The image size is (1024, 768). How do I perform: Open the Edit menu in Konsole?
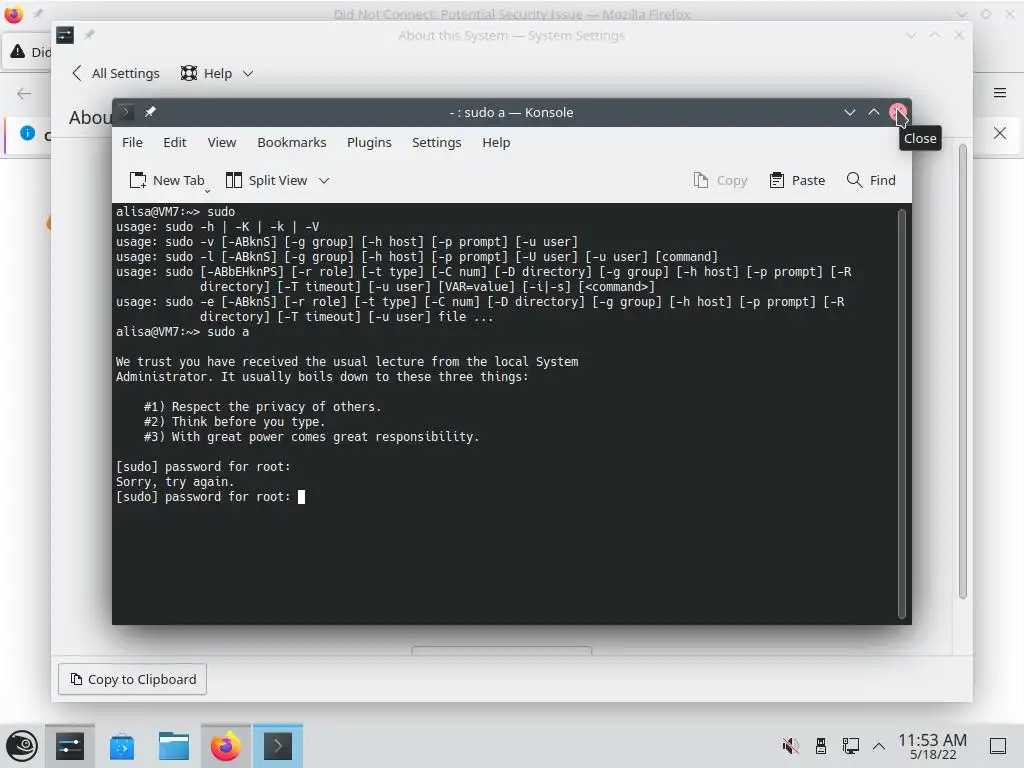pyautogui.click(x=174, y=142)
